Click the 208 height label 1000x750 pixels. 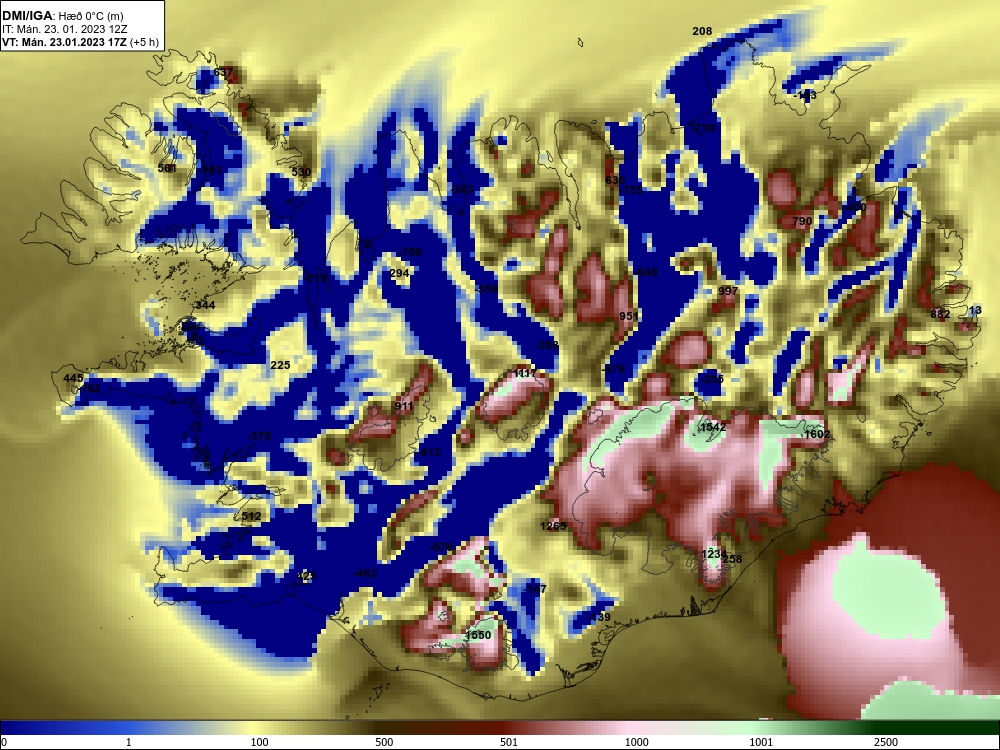coord(702,31)
